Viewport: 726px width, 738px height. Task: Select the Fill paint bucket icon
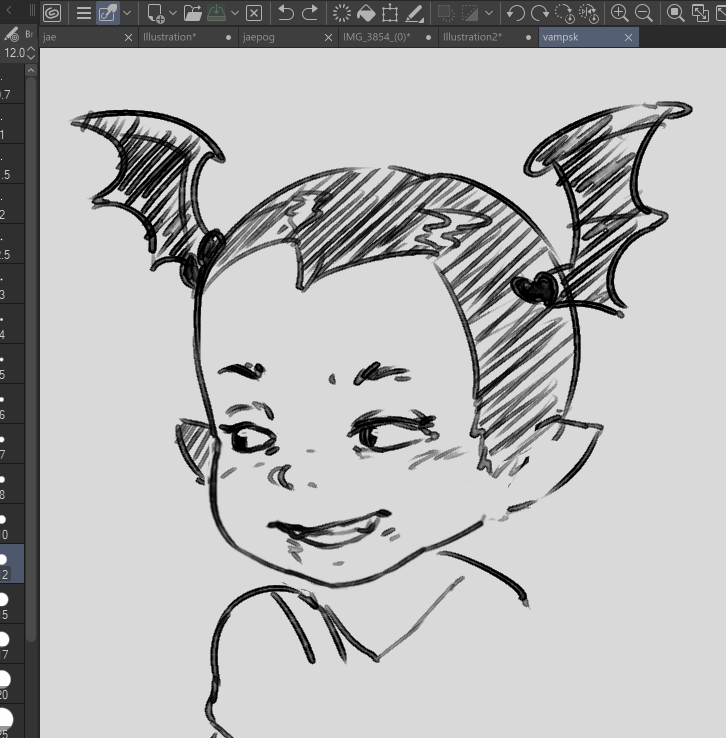tap(366, 13)
